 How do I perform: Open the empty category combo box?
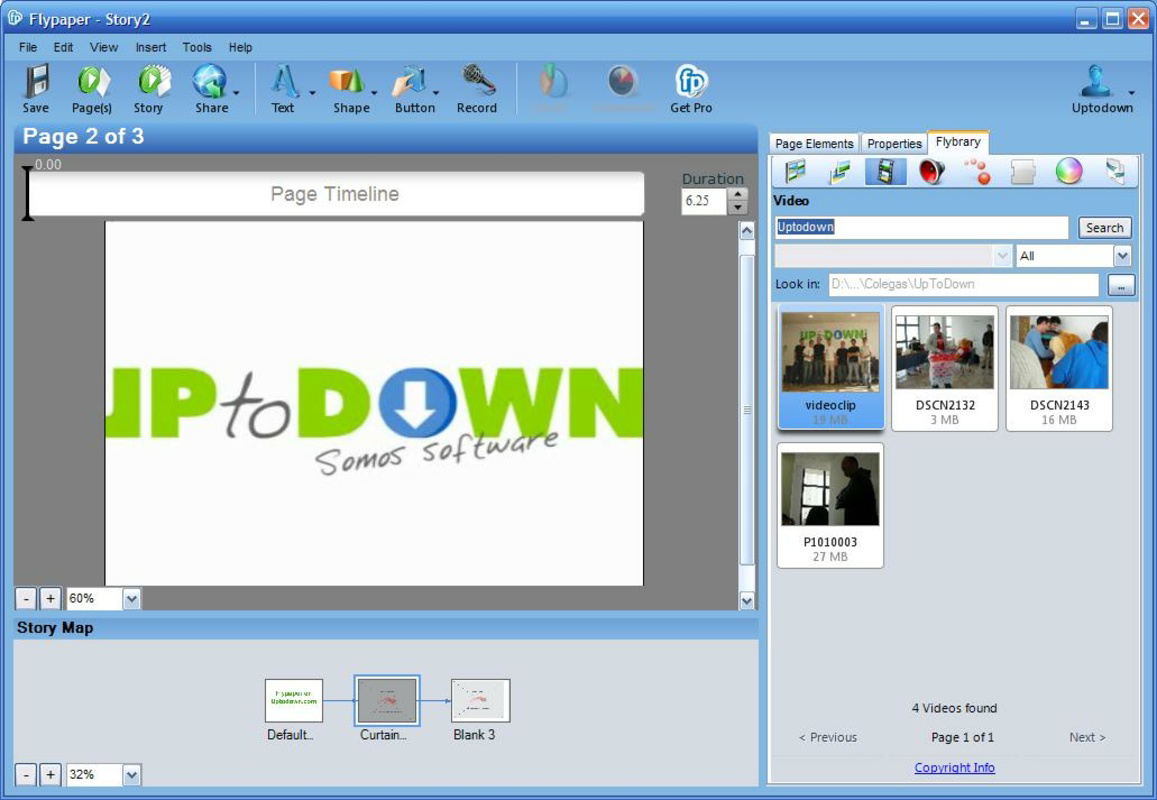[x=893, y=256]
